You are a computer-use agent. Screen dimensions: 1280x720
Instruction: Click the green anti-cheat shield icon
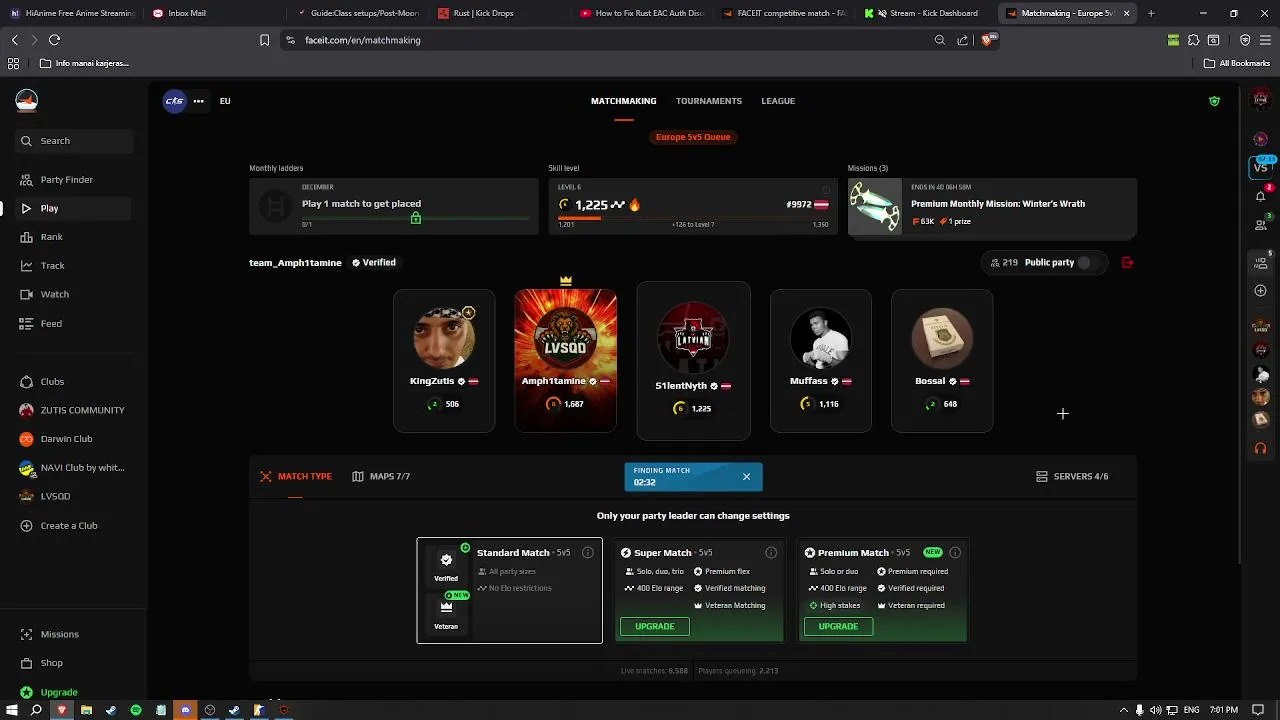[x=1214, y=101]
